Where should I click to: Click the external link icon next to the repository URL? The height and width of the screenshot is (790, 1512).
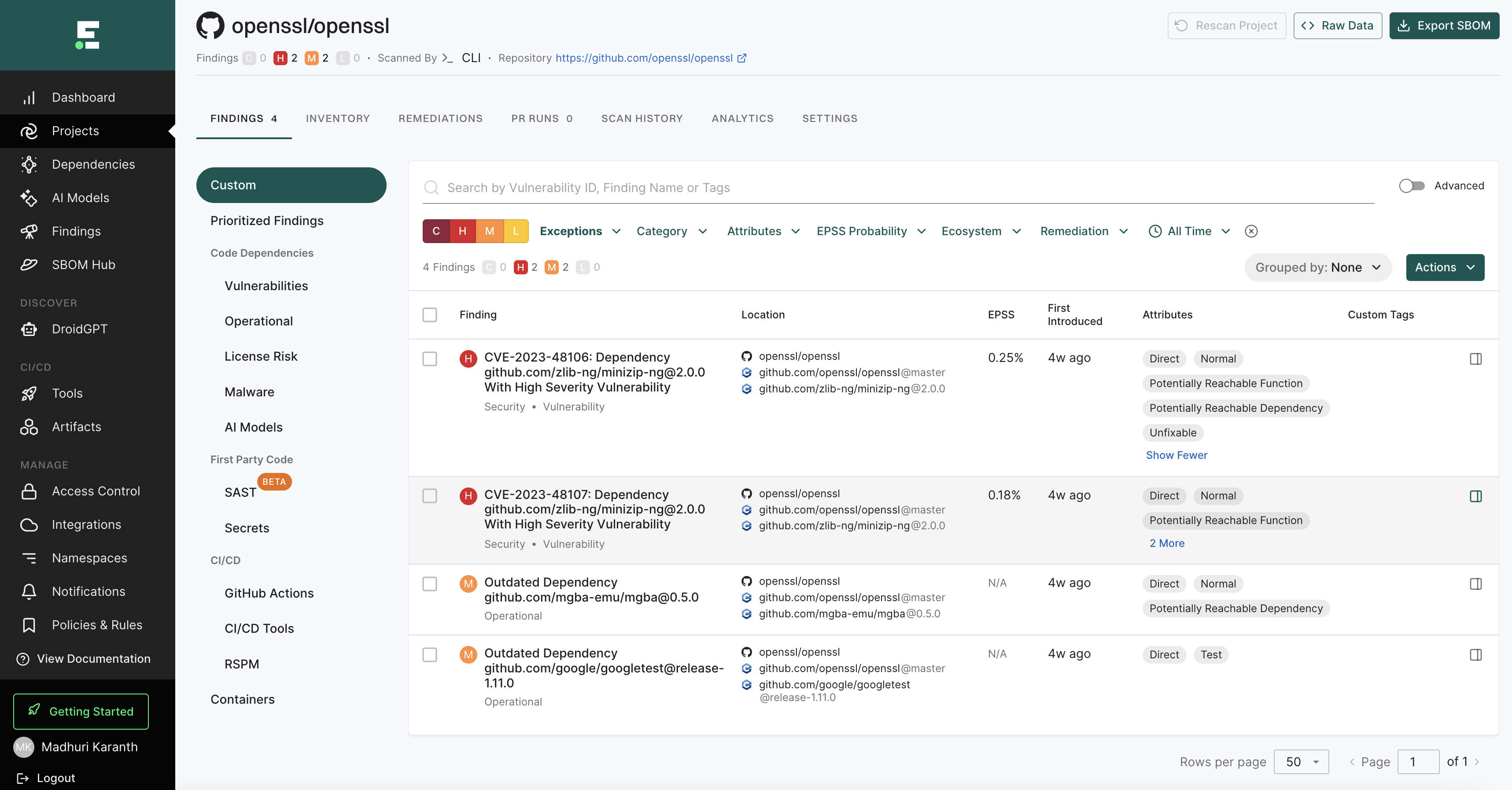tap(742, 58)
